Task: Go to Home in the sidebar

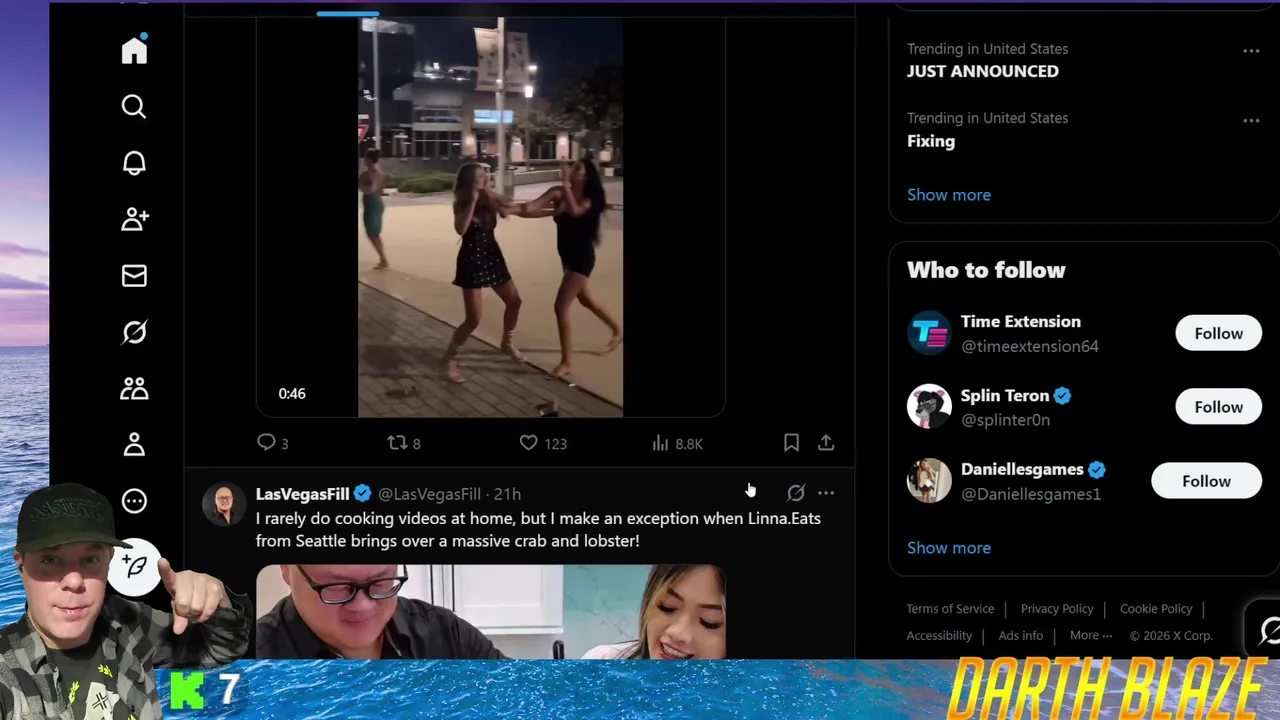Action: (x=134, y=50)
